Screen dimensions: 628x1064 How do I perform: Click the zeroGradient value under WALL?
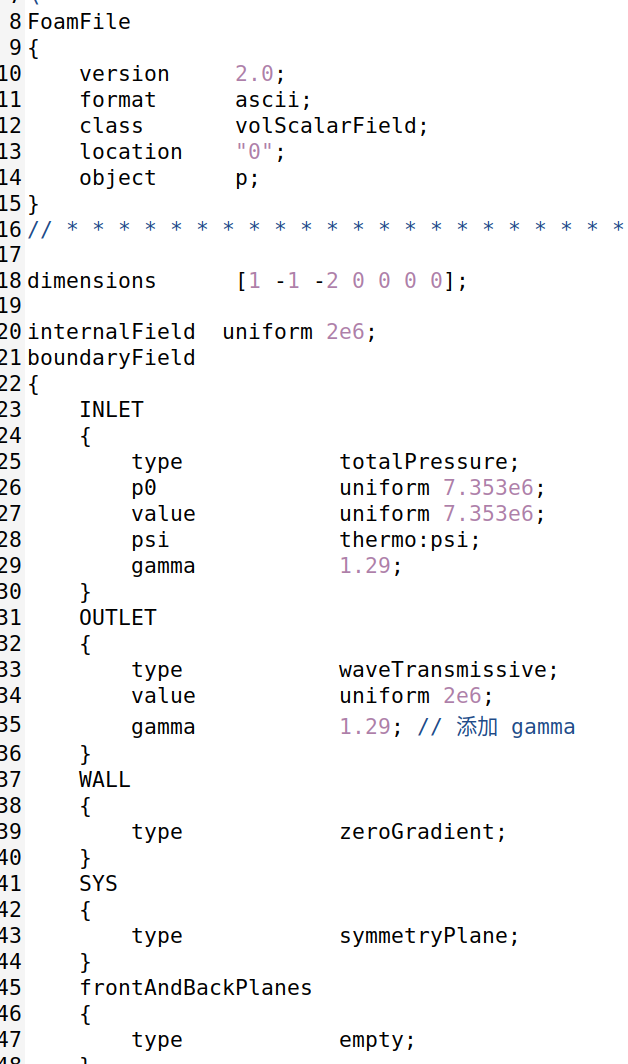[417, 832]
